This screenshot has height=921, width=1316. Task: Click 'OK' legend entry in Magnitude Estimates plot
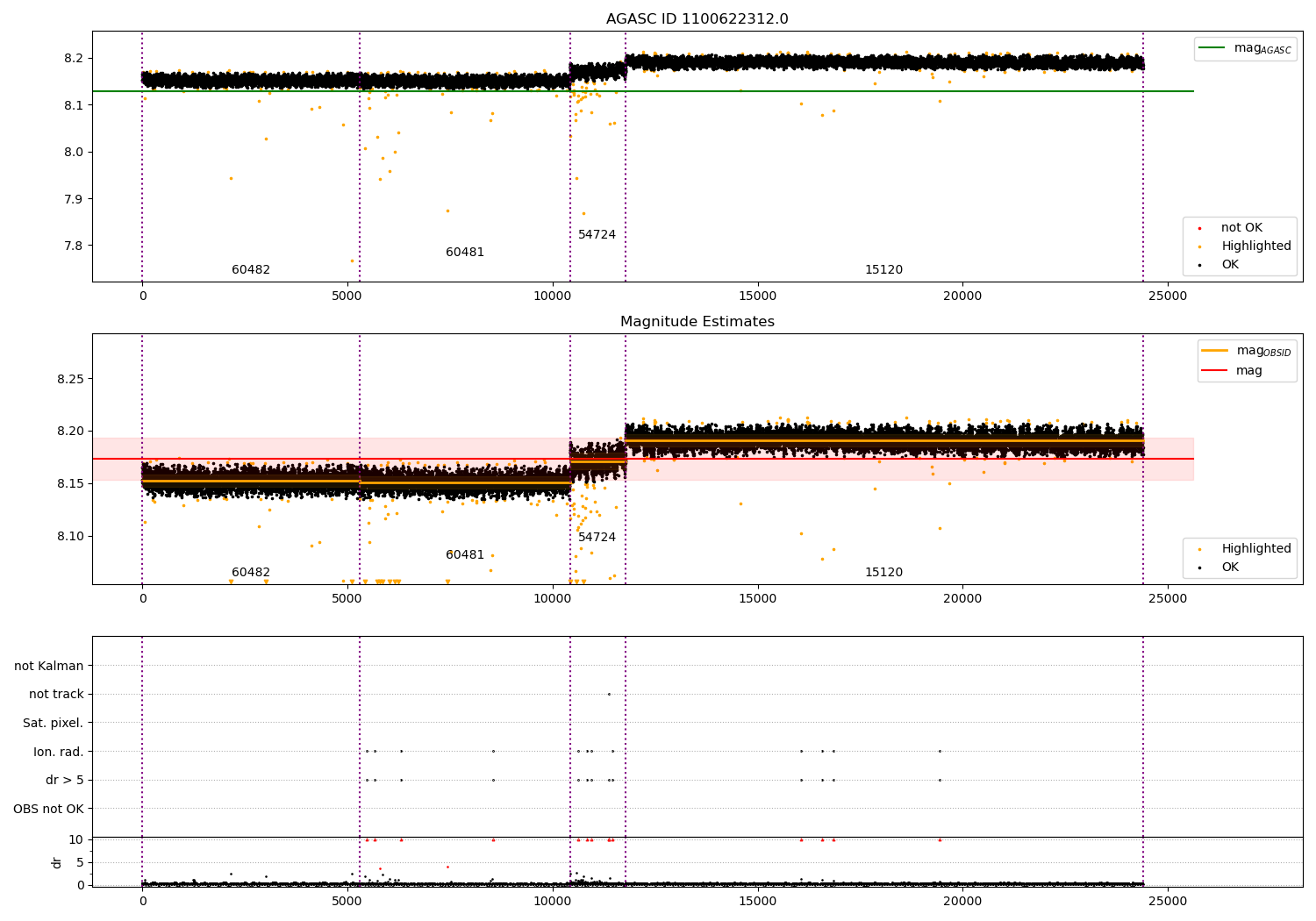[x=1230, y=568]
